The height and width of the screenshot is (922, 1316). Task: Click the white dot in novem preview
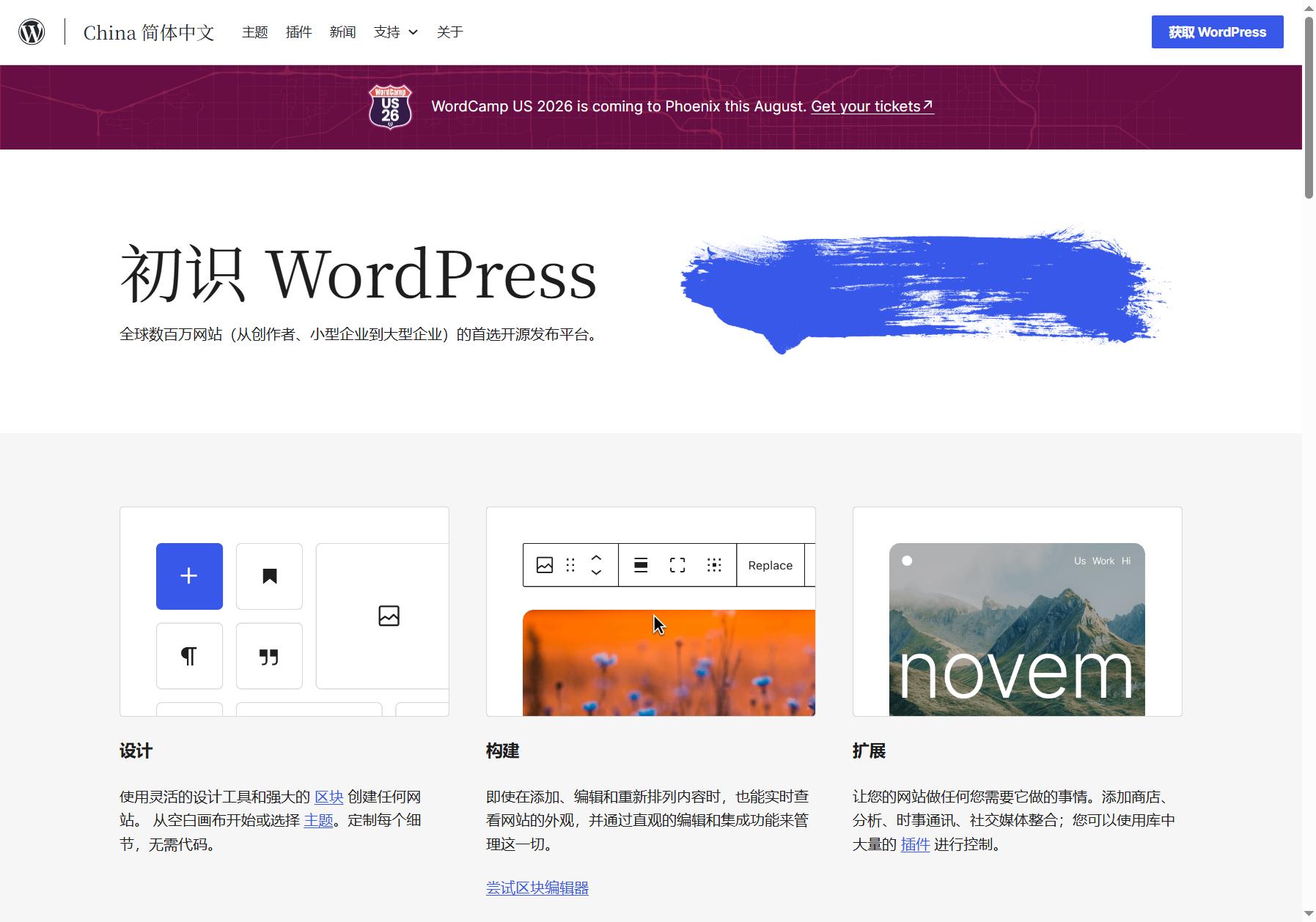907,561
